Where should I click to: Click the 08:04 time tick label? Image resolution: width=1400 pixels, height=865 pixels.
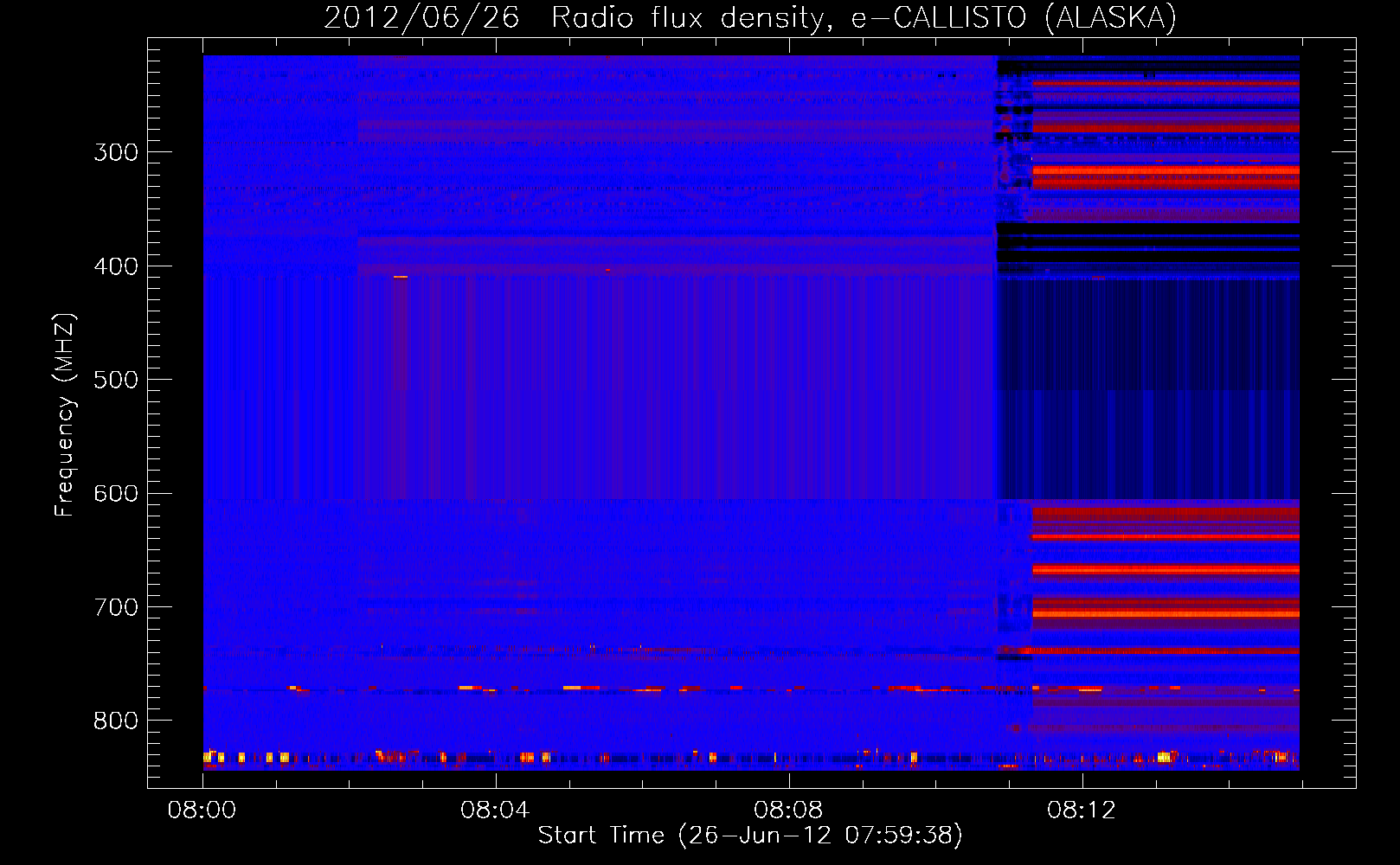coord(495,811)
